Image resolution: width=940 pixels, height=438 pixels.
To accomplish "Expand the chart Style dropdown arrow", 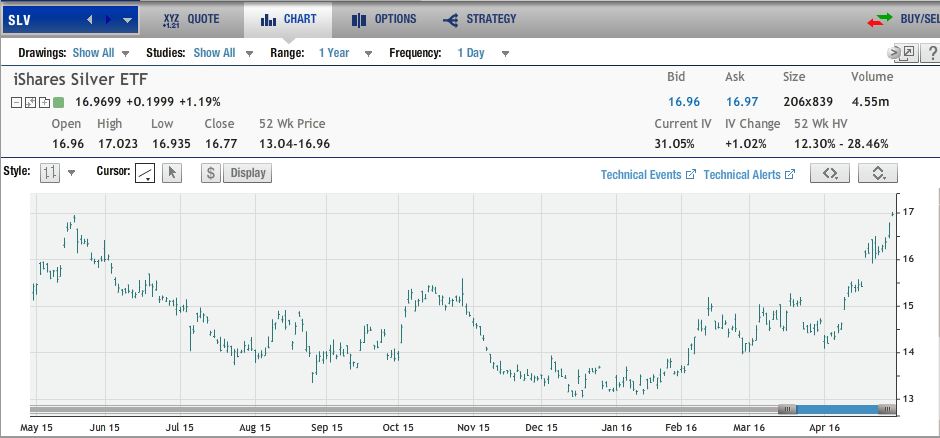I will (72, 173).
